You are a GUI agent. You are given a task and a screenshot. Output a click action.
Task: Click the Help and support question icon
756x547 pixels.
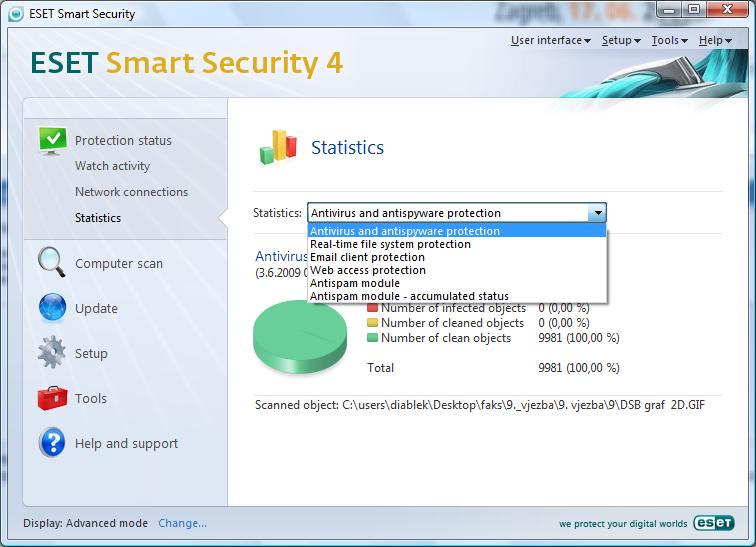point(53,443)
